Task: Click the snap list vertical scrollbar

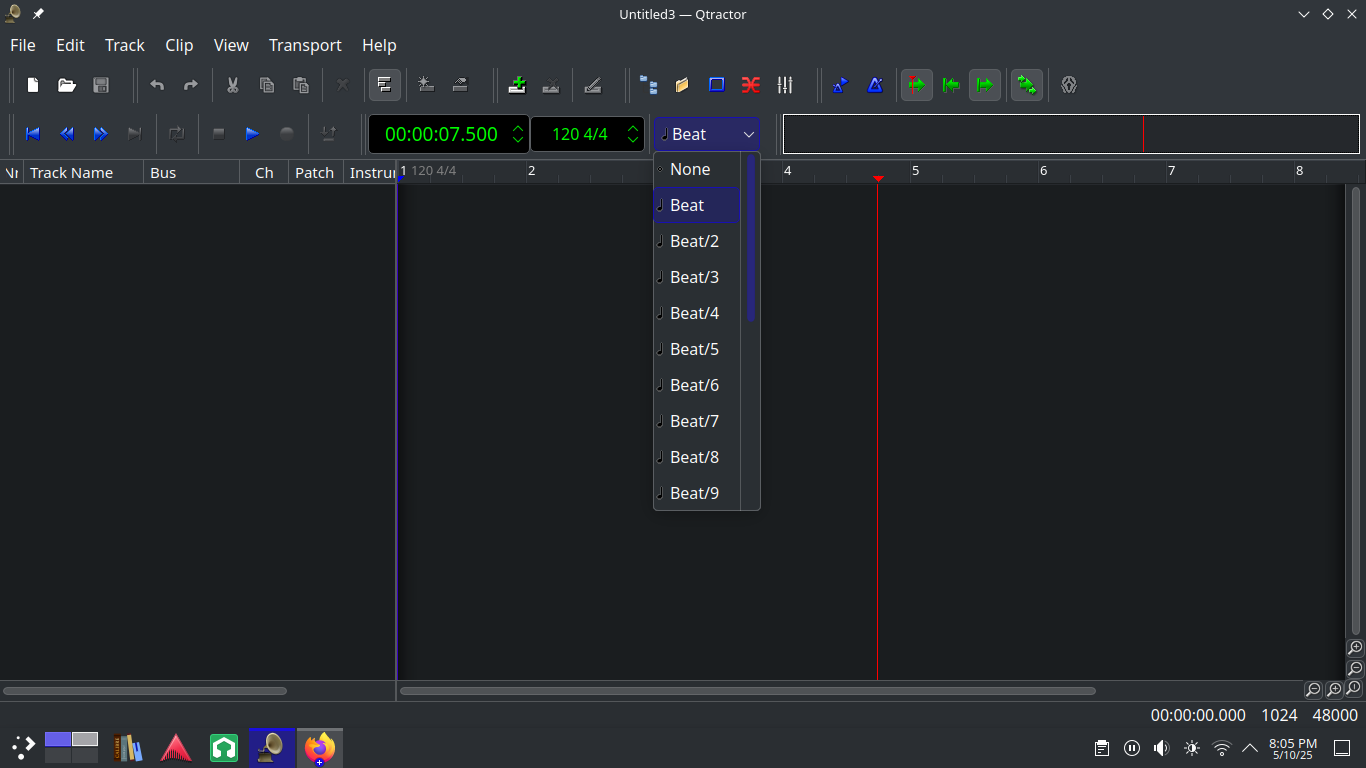Action: coord(751,238)
